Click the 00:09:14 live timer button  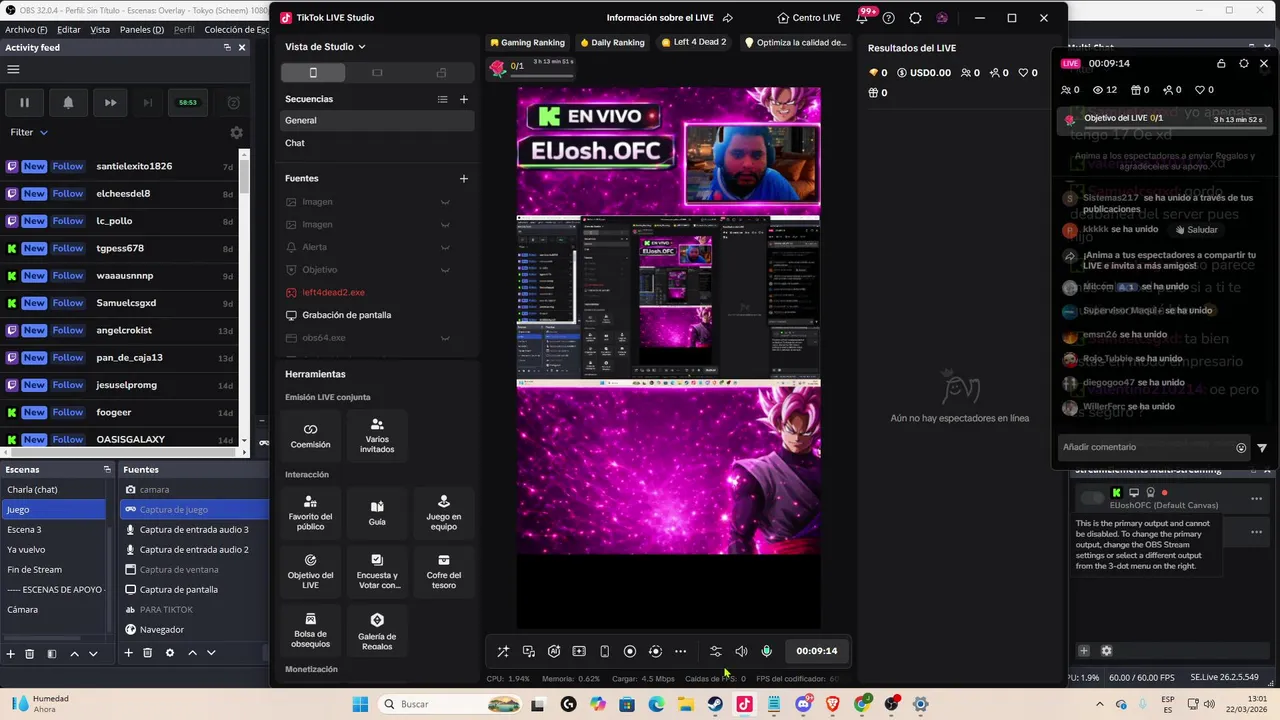click(x=817, y=651)
